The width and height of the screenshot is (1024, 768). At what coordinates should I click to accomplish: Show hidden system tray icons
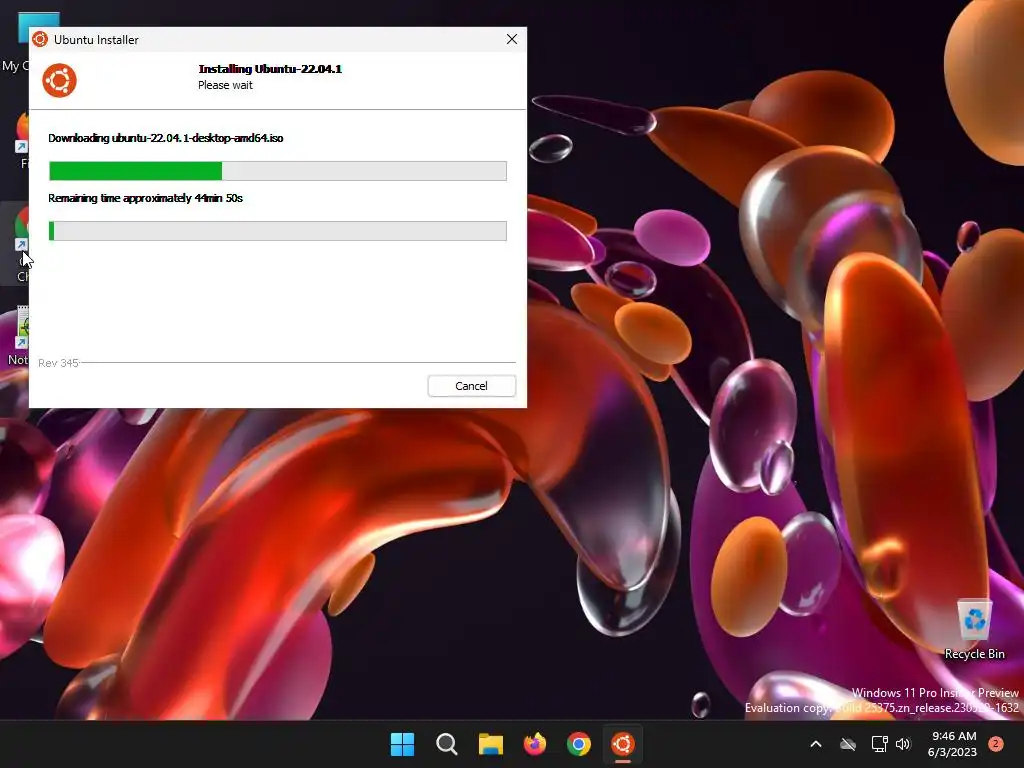pyautogui.click(x=816, y=744)
